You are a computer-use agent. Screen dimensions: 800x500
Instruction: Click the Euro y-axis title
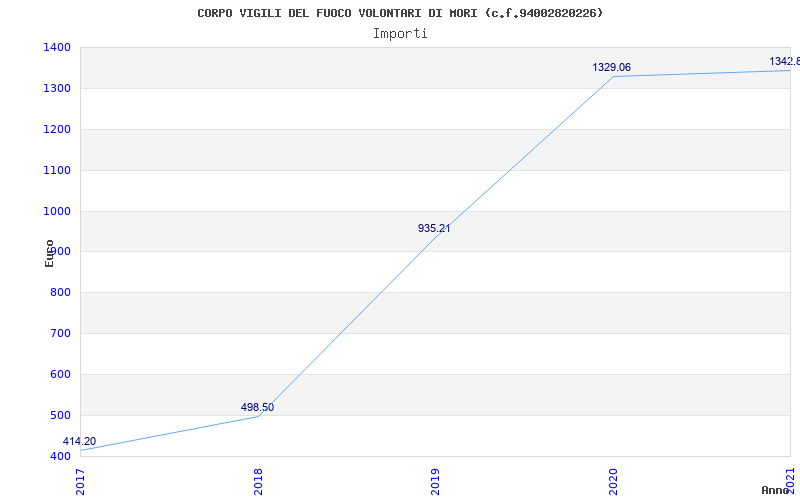pyautogui.click(x=49, y=253)
